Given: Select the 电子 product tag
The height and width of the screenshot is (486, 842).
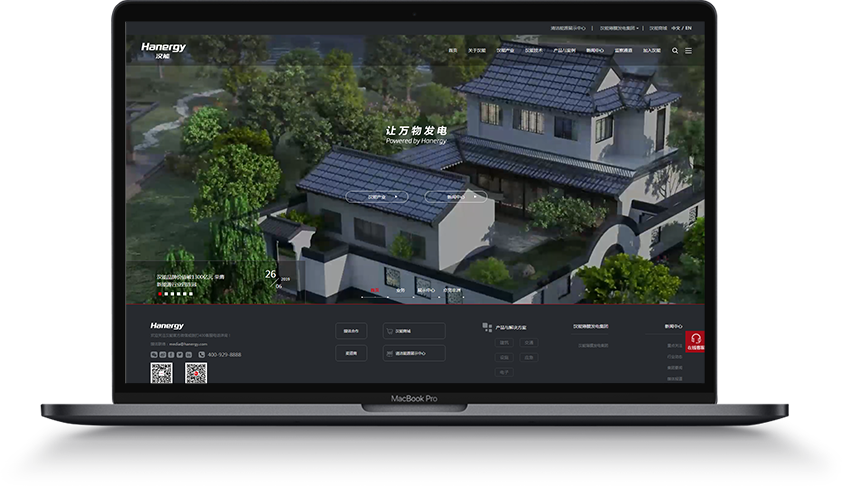Looking at the screenshot, I should click(504, 372).
